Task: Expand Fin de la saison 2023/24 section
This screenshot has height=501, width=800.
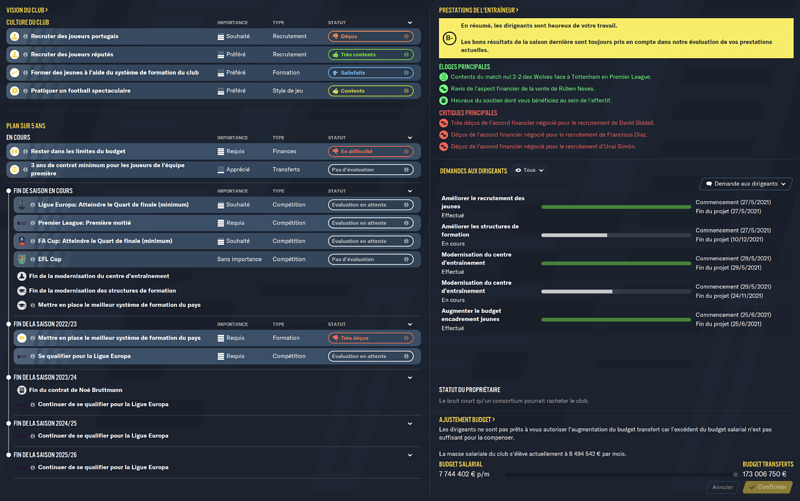Action: pos(410,378)
